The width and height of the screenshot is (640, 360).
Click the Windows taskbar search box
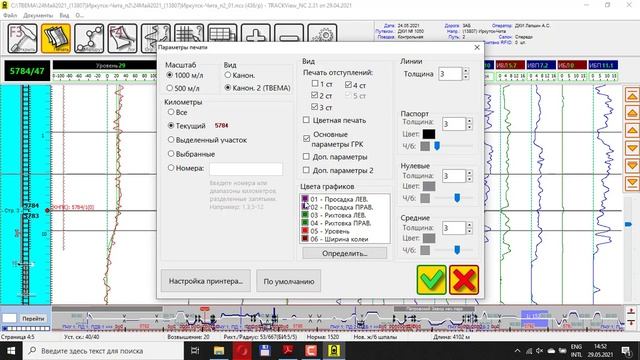(x=102, y=351)
